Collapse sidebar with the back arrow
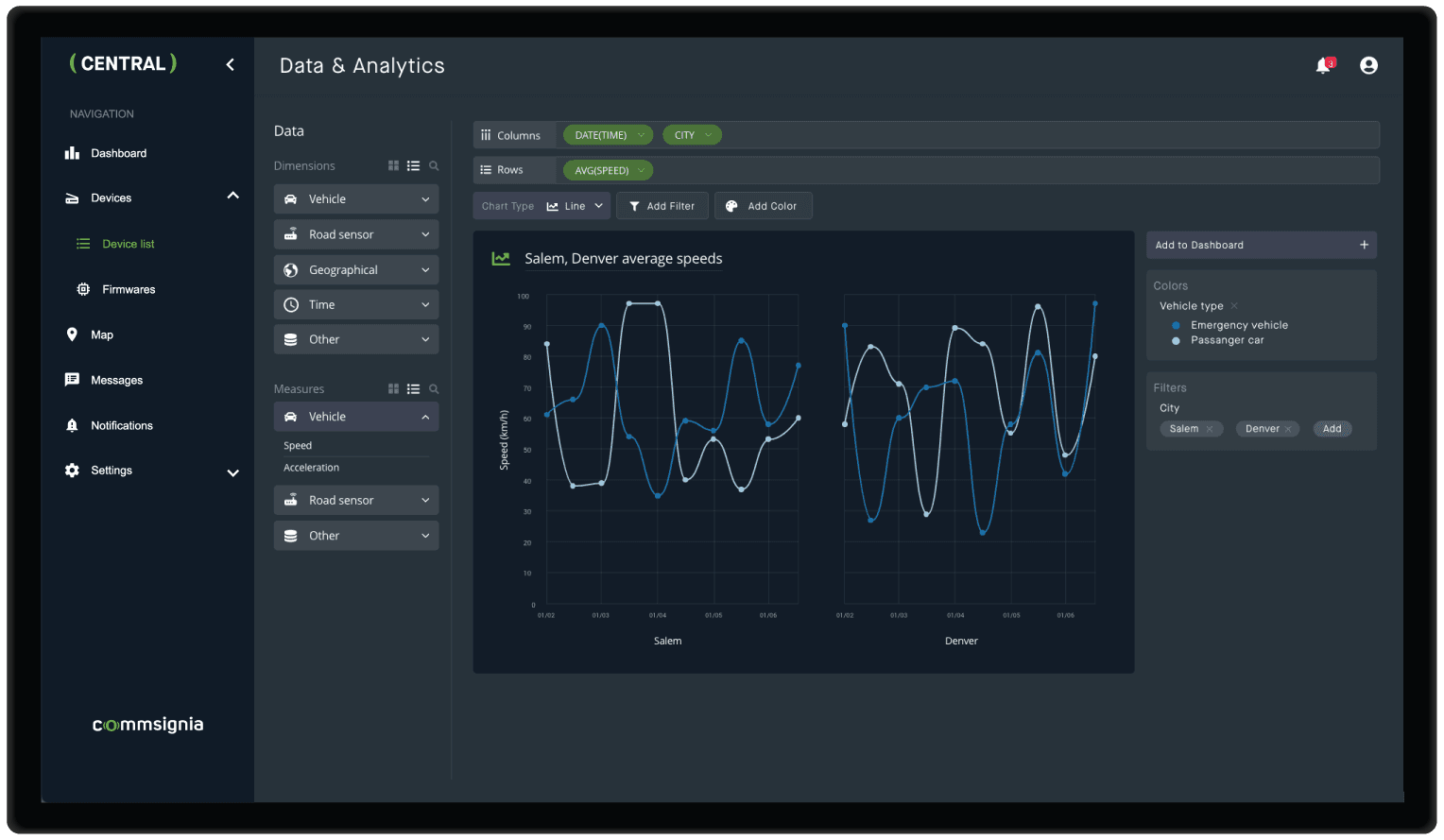The height and width of the screenshot is (840, 1444). (230, 64)
